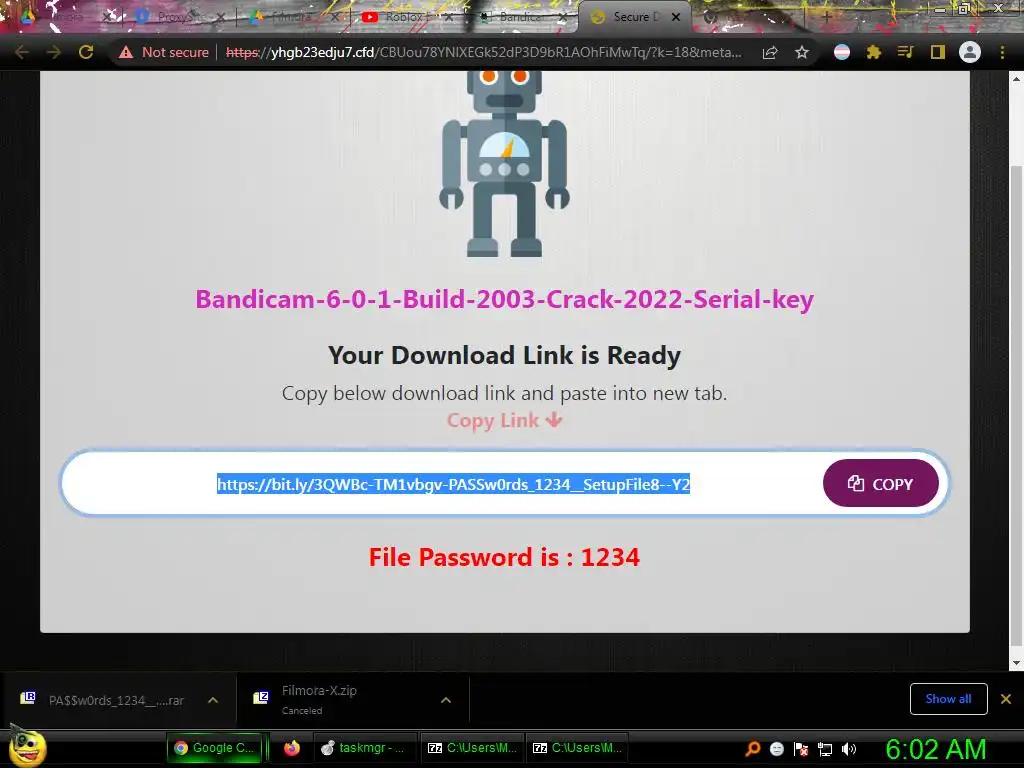Image resolution: width=1024 pixels, height=768 pixels.
Task: Click the COPY button
Action: [880, 483]
